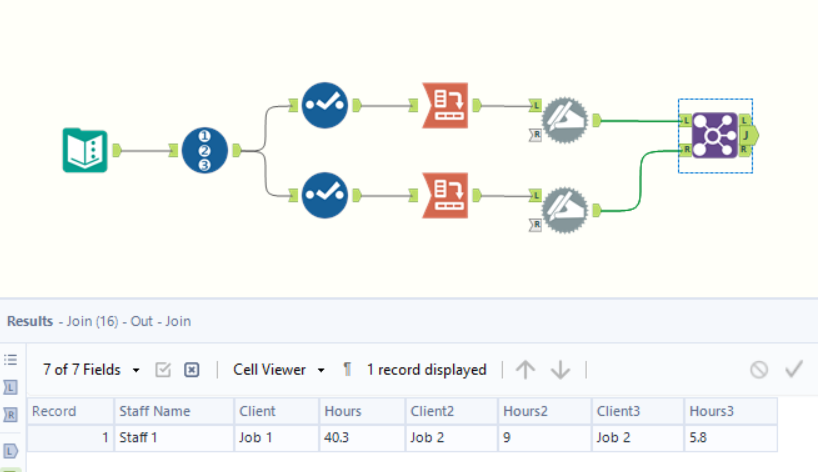
Task: Click the Record ID tool node
Action: click(x=204, y=150)
